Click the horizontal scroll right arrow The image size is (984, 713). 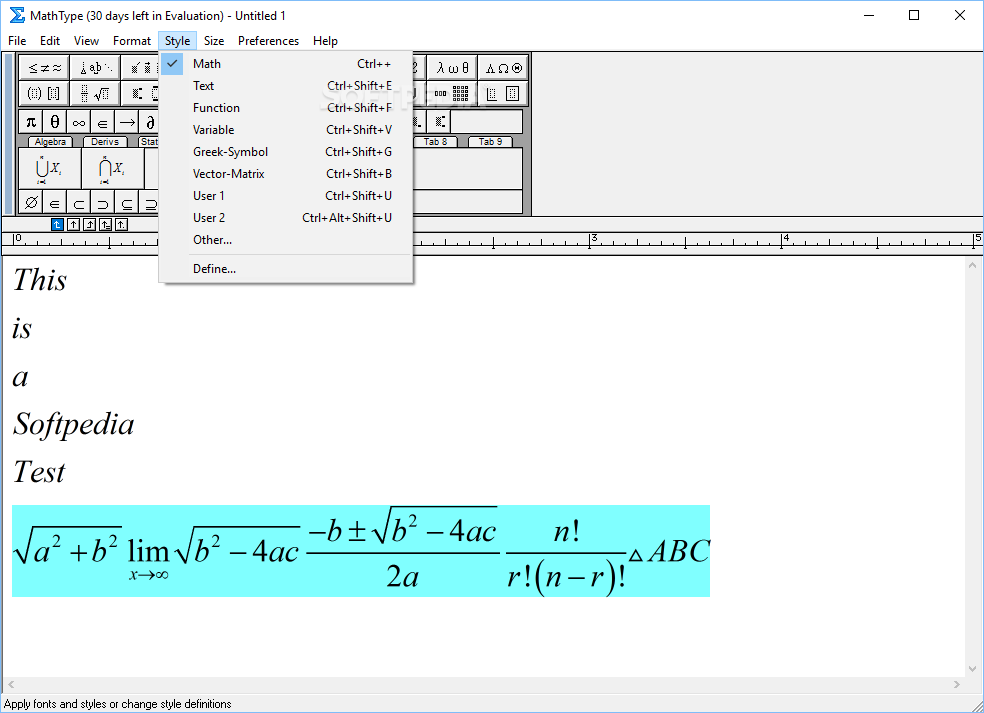[956, 684]
